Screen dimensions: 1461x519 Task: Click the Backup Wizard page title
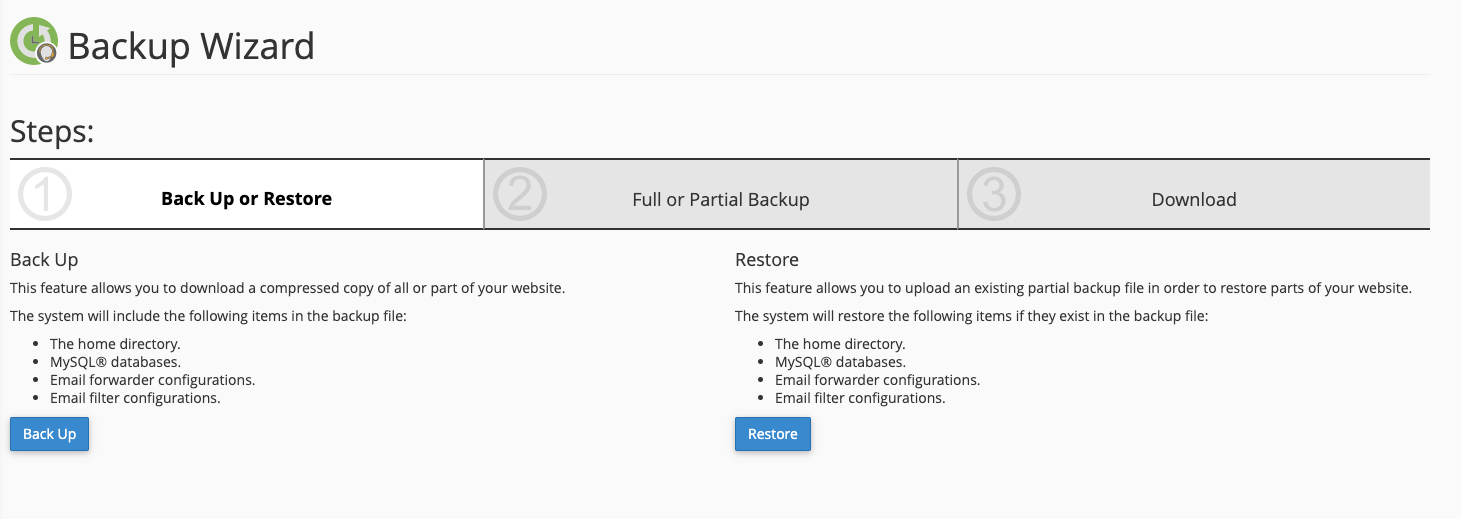tap(191, 46)
